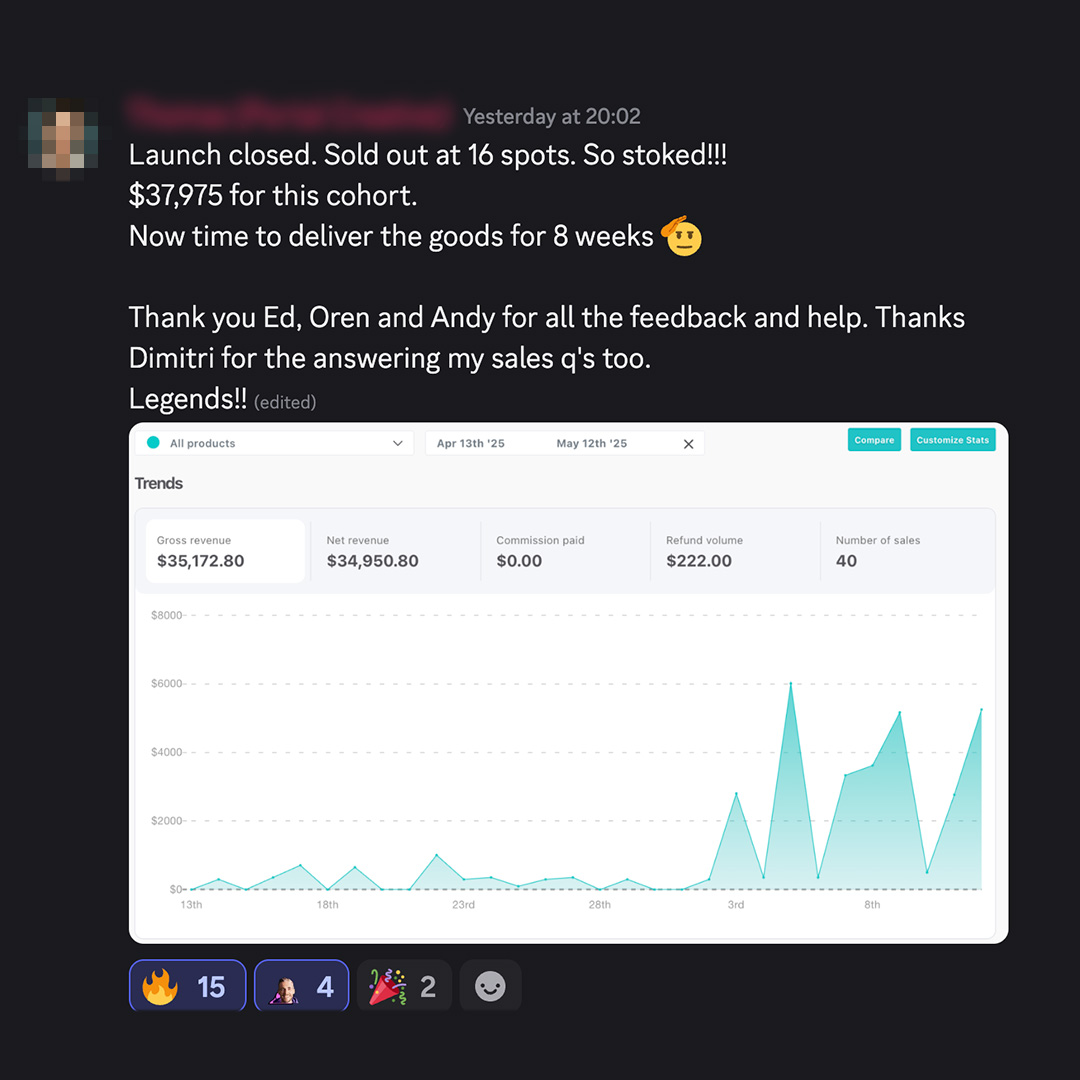The image size is (1080, 1080).
Task: Select the Number of sales stat
Action: (906, 551)
